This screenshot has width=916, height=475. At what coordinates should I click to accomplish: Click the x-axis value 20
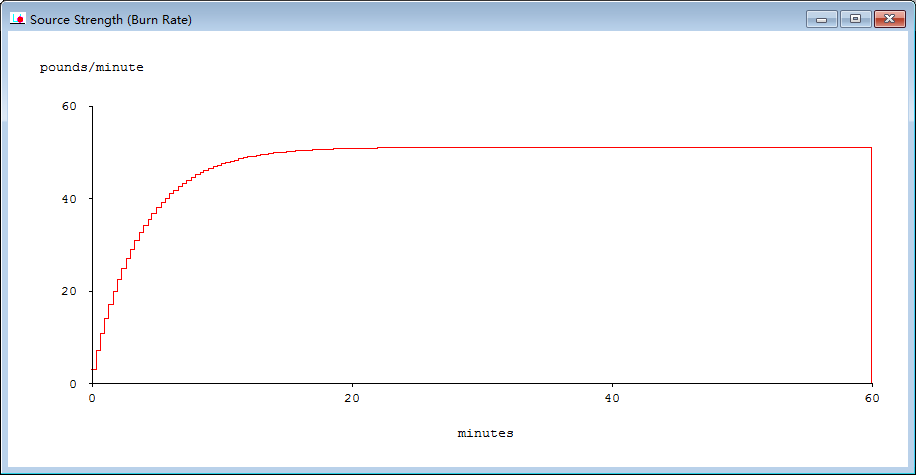pyautogui.click(x=352, y=398)
